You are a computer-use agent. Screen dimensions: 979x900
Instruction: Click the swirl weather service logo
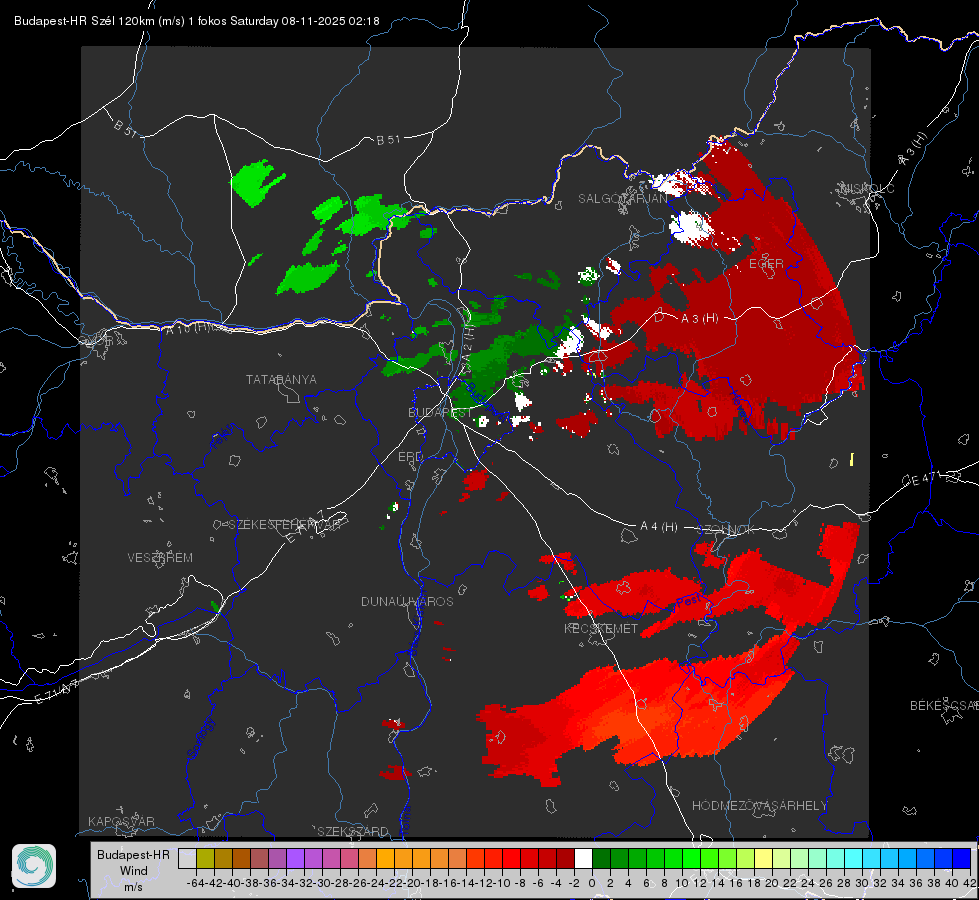pos(34,866)
